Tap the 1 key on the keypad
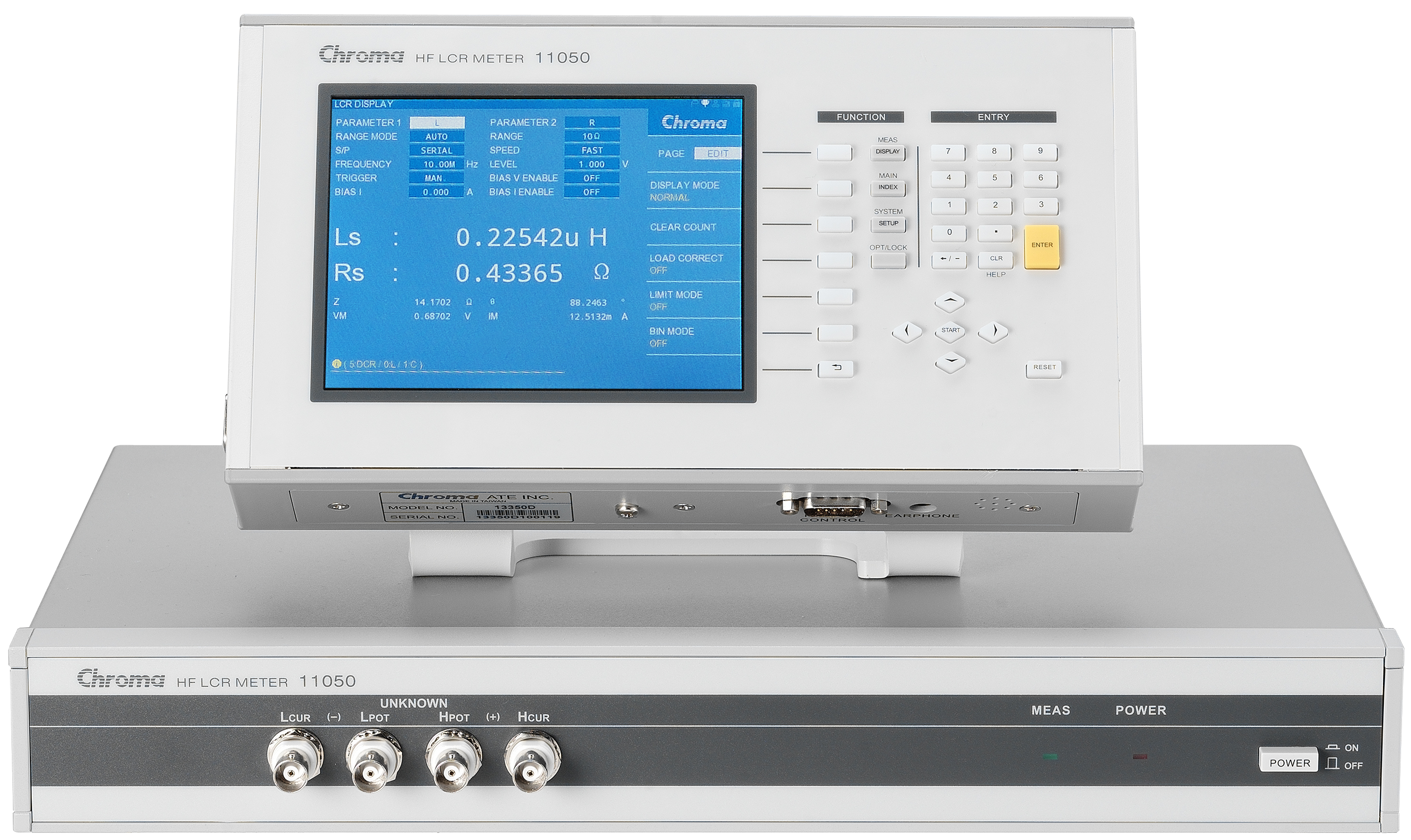The image size is (1411, 840). click(x=949, y=206)
